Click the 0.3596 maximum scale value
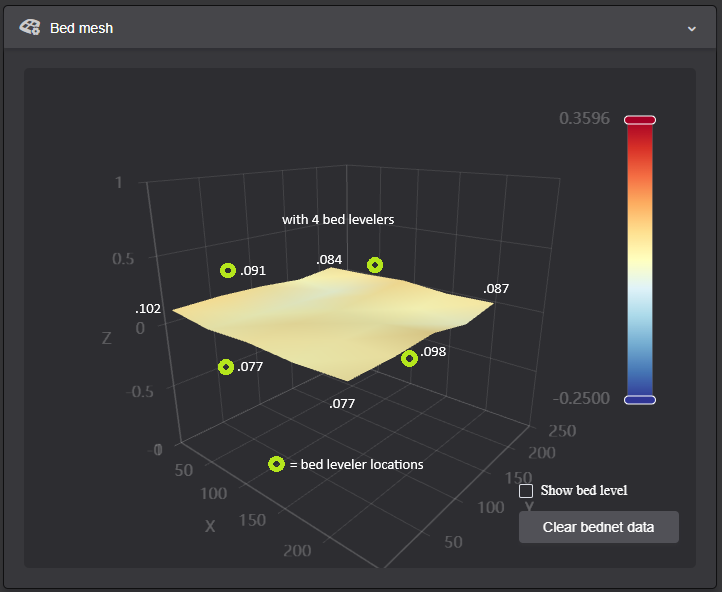 [584, 118]
